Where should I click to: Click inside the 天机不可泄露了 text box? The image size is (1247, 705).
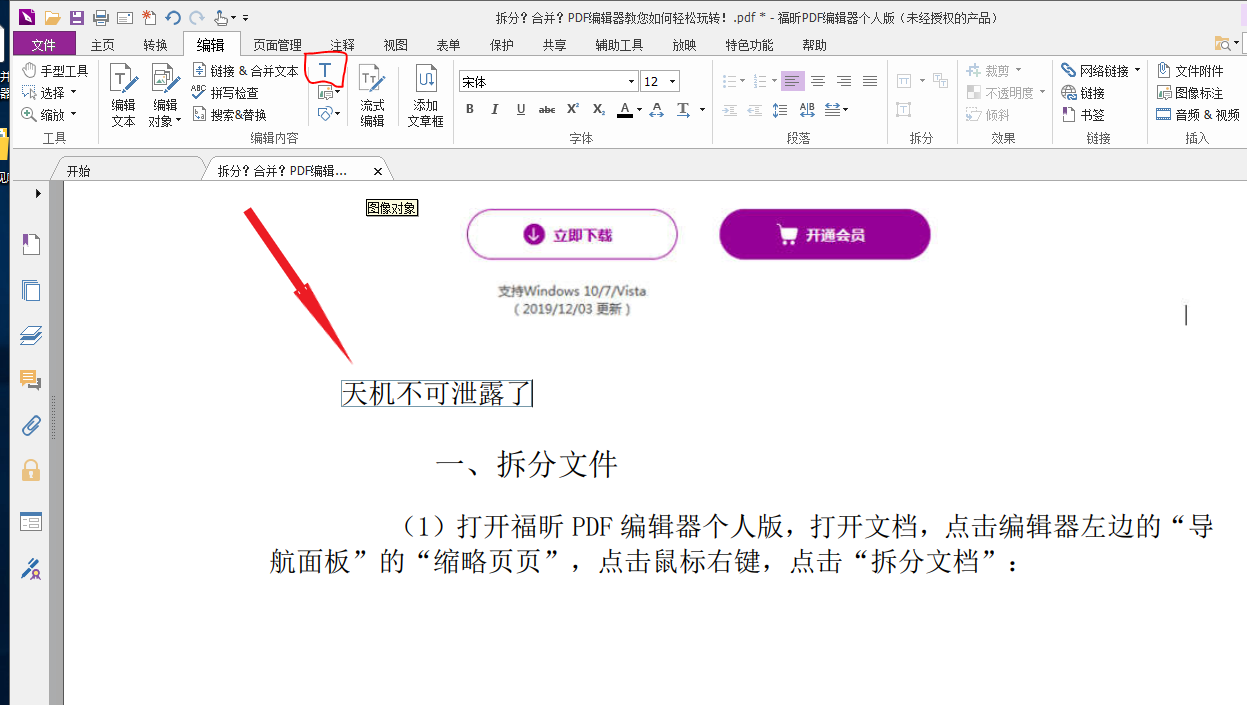coord(437,394)
